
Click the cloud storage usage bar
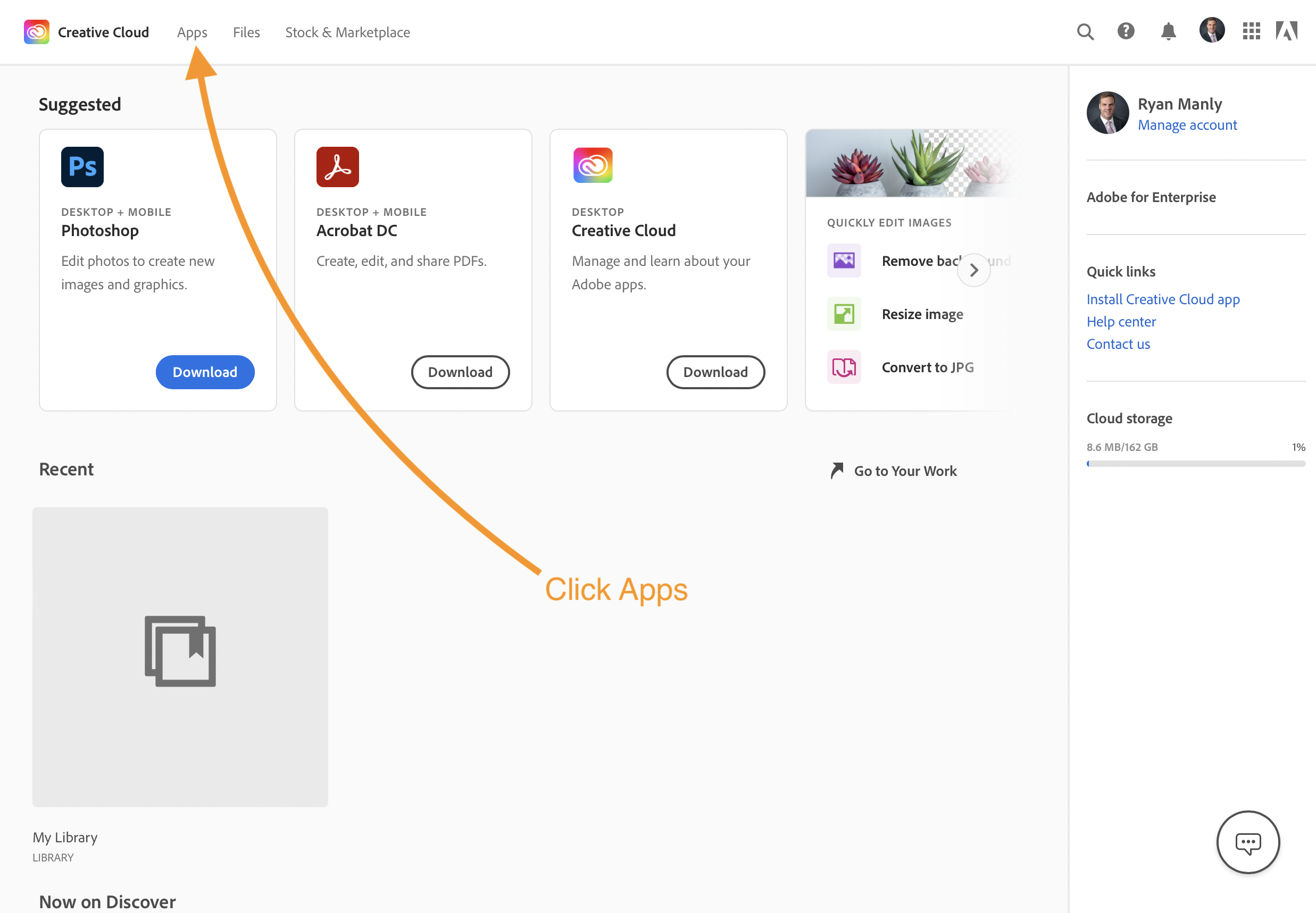(1195, 464)
